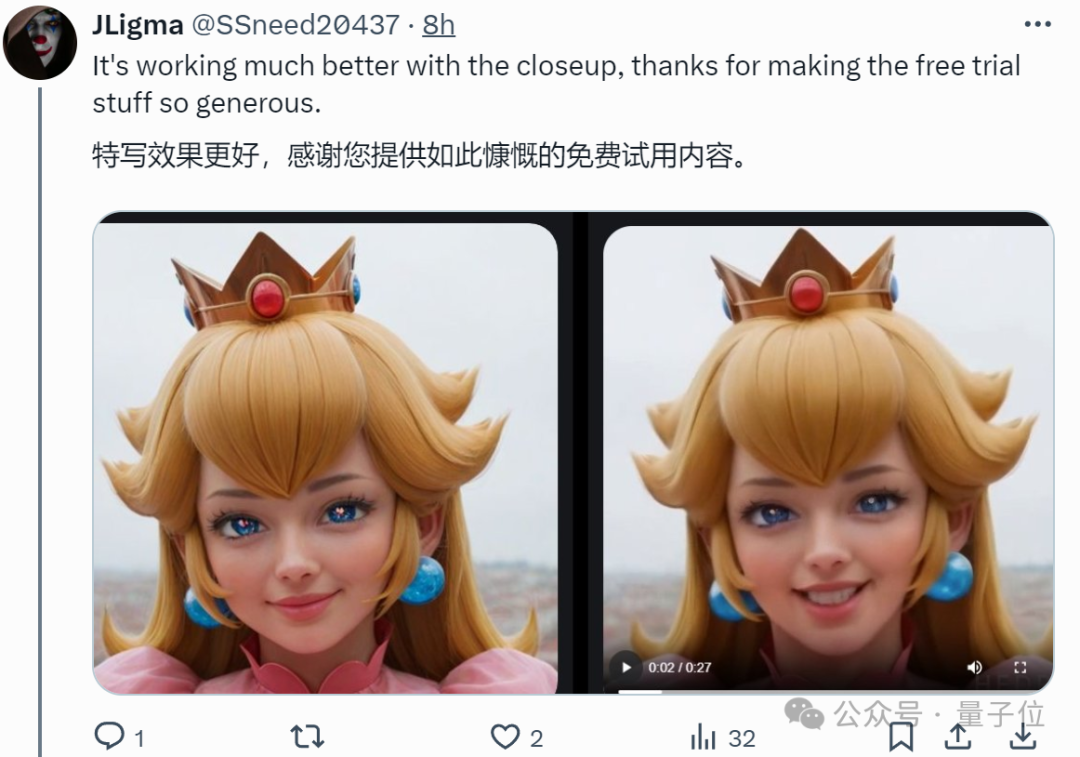Share the tweet with the upload arrow icon
The height and width of the screenshot is (757, 1080).
pos(957,736)
